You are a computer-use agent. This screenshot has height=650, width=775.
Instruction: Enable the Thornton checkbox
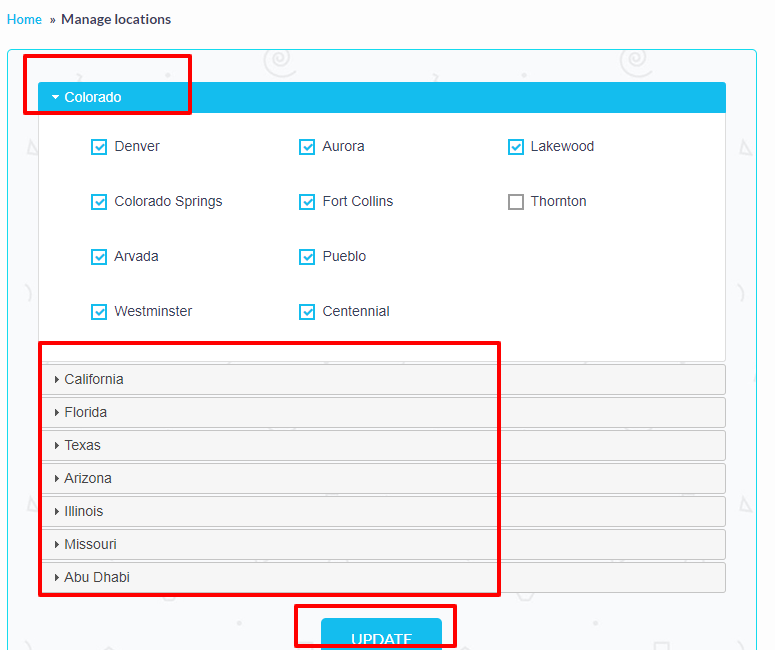[516, 202]
